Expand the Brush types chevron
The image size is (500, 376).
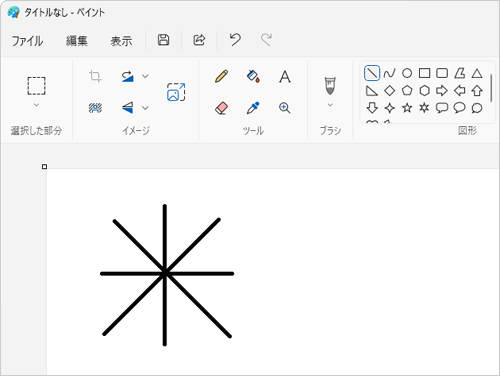tap(330, 105)
